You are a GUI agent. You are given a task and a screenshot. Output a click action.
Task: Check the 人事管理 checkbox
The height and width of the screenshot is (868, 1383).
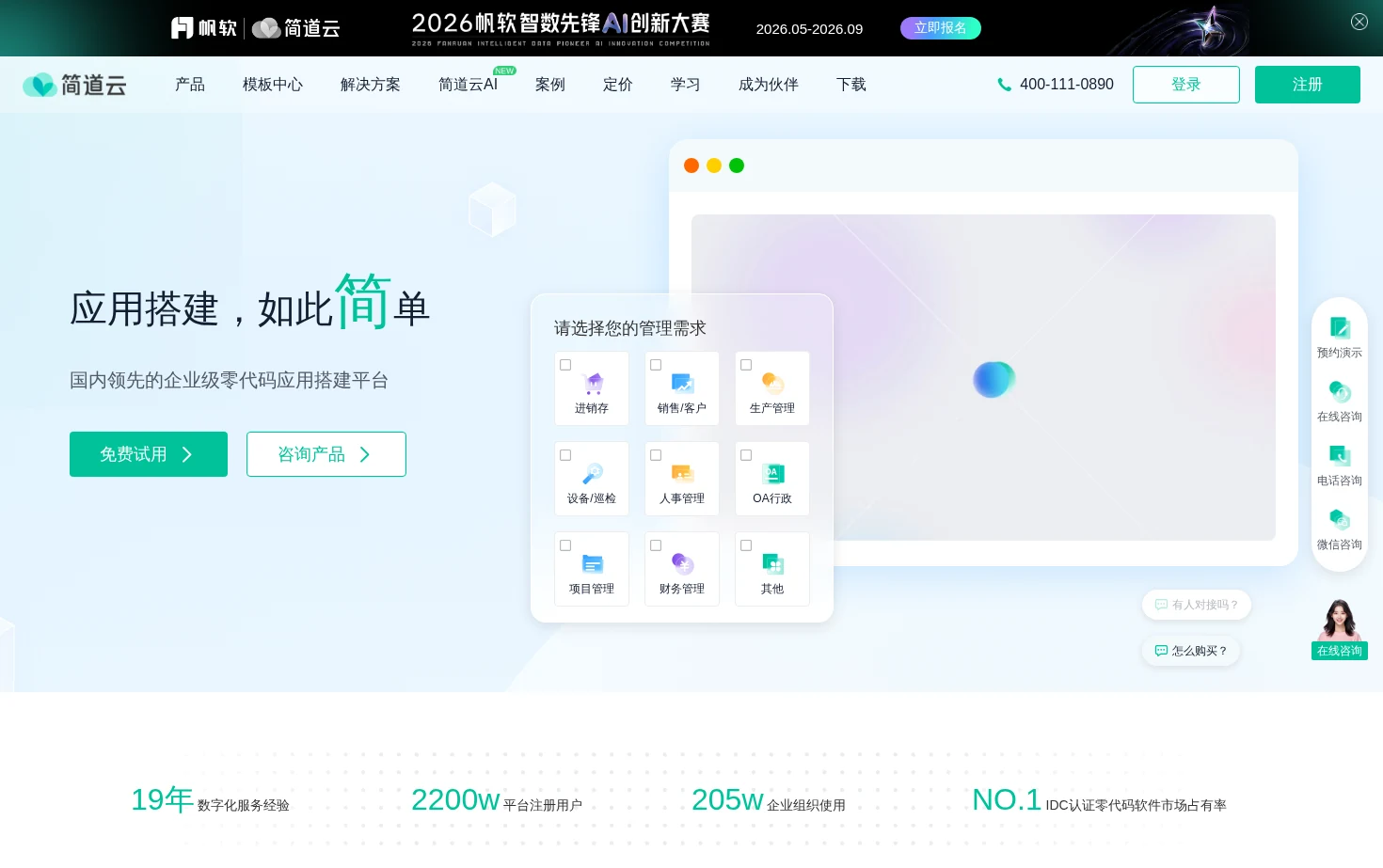[x=656, y=455]
